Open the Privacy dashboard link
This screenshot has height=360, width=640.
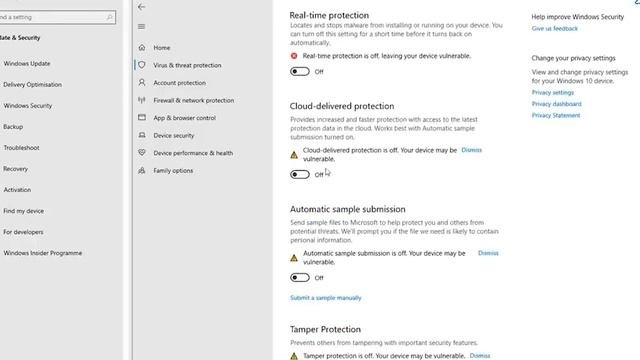(x=556, y=104)
